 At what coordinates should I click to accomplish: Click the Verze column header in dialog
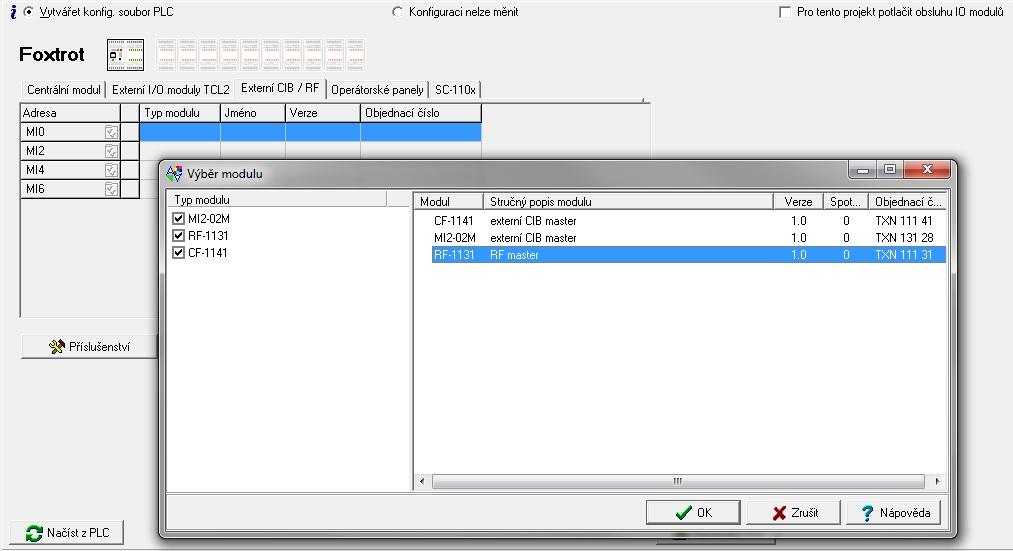[x=799, y=202]
